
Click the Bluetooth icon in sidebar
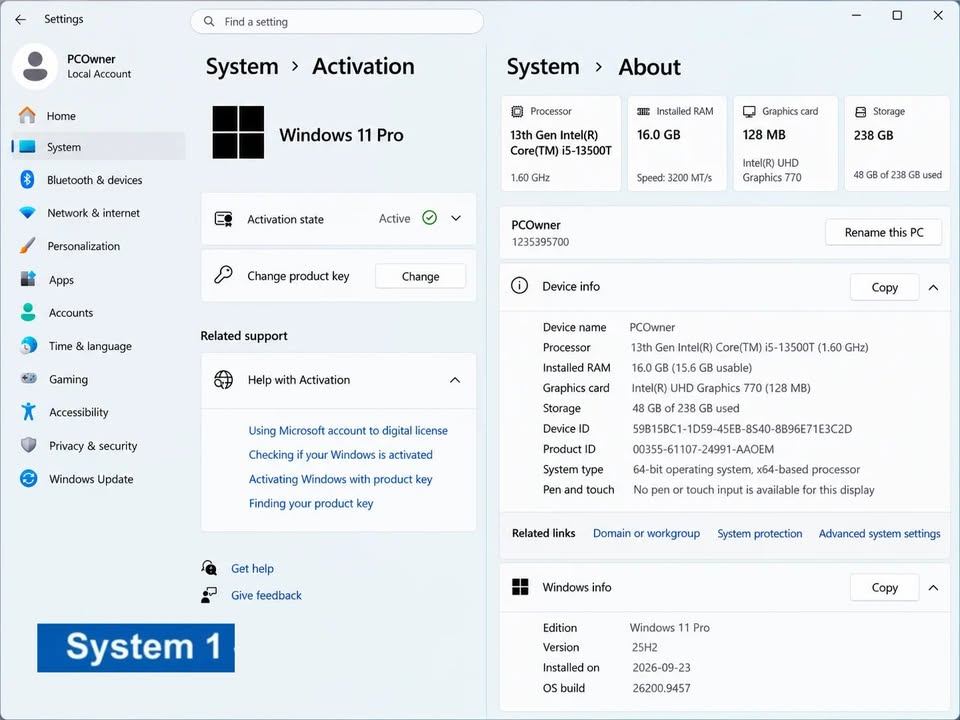27,179
